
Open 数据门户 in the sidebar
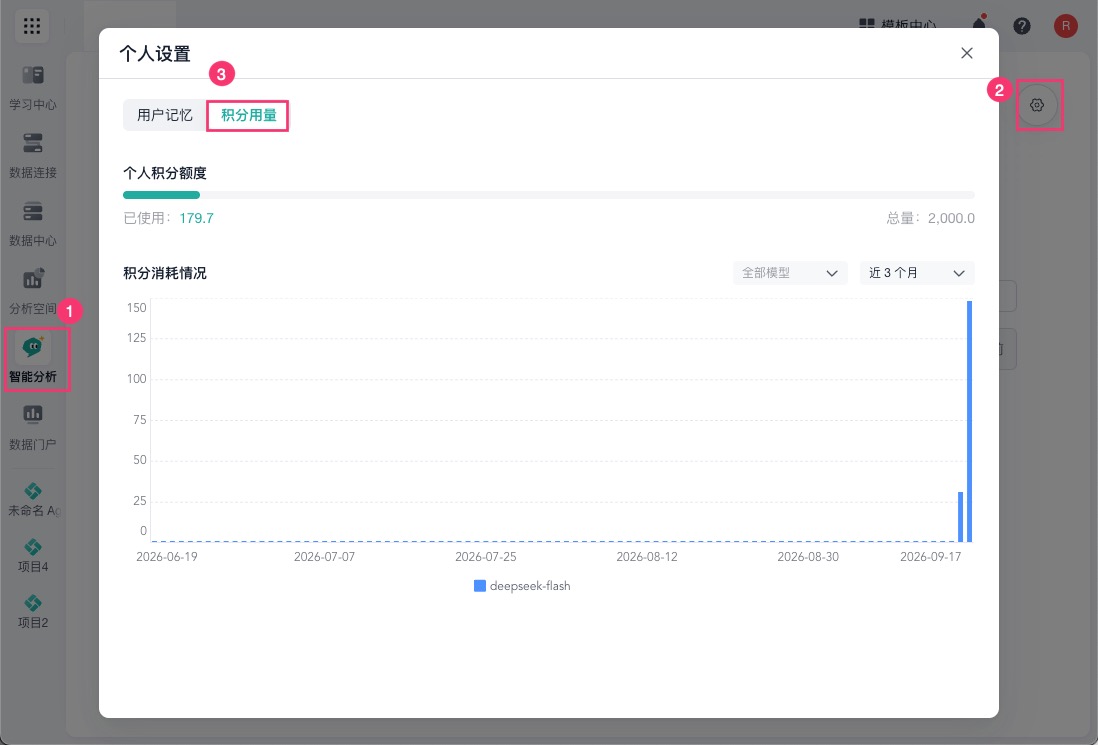point(33,428)
